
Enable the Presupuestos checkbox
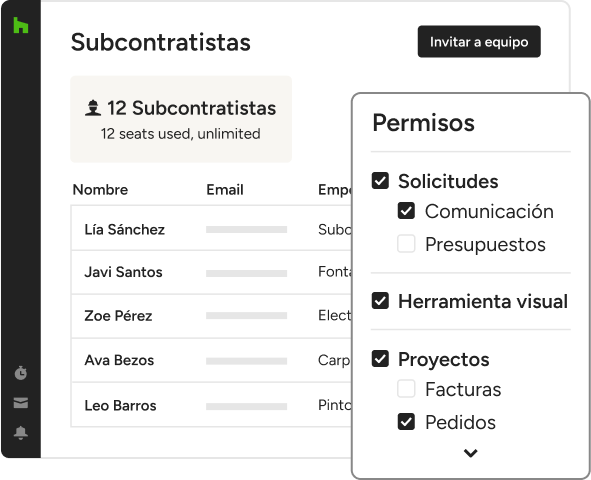pyautogui.click(x=406, y=244)
